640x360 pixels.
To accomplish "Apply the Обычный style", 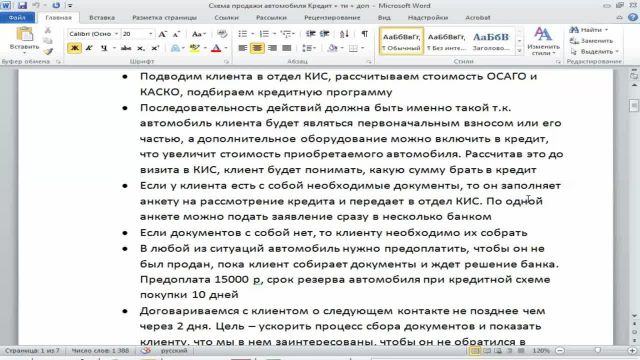I will click(401, 42).
